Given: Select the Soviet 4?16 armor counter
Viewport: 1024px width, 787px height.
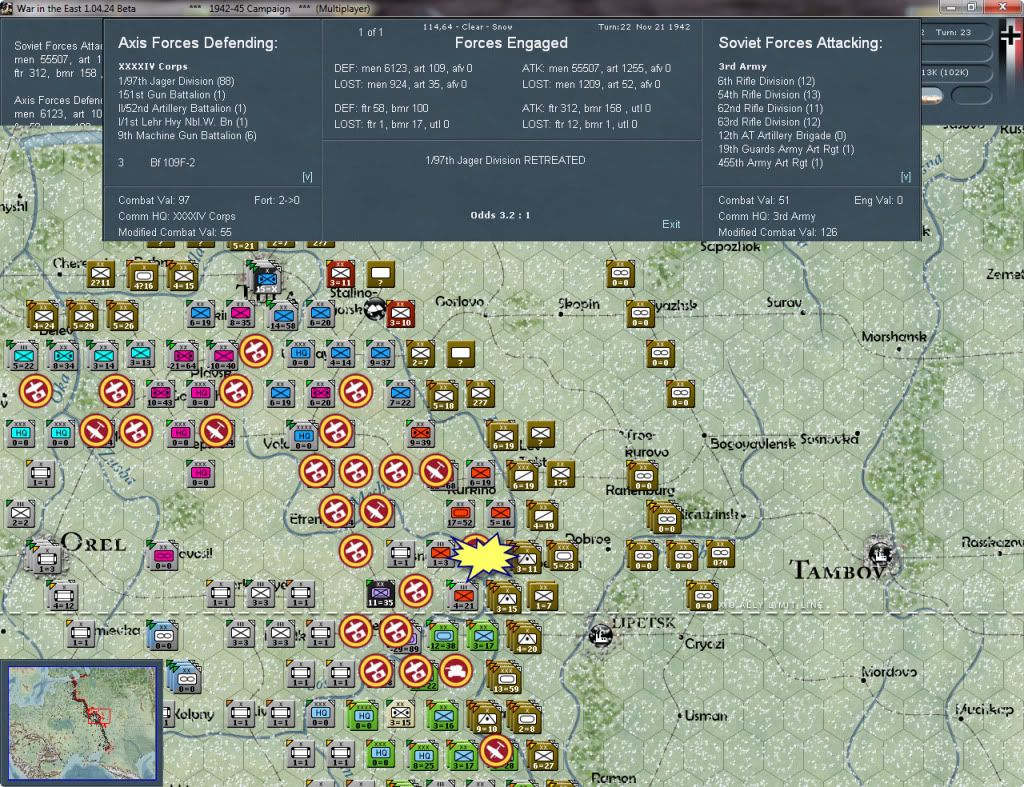Looking at the screenshot, I should (x=142, y=276).
